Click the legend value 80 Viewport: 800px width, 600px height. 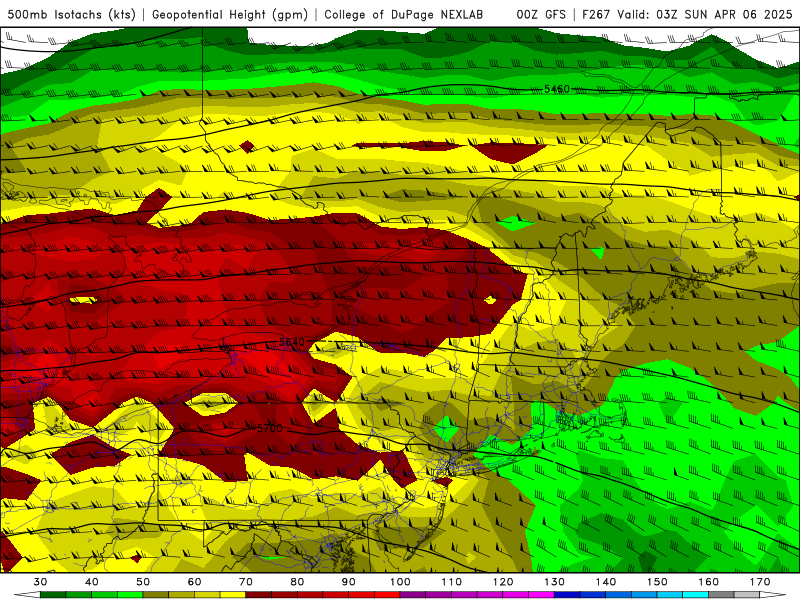tap(297, 582)
